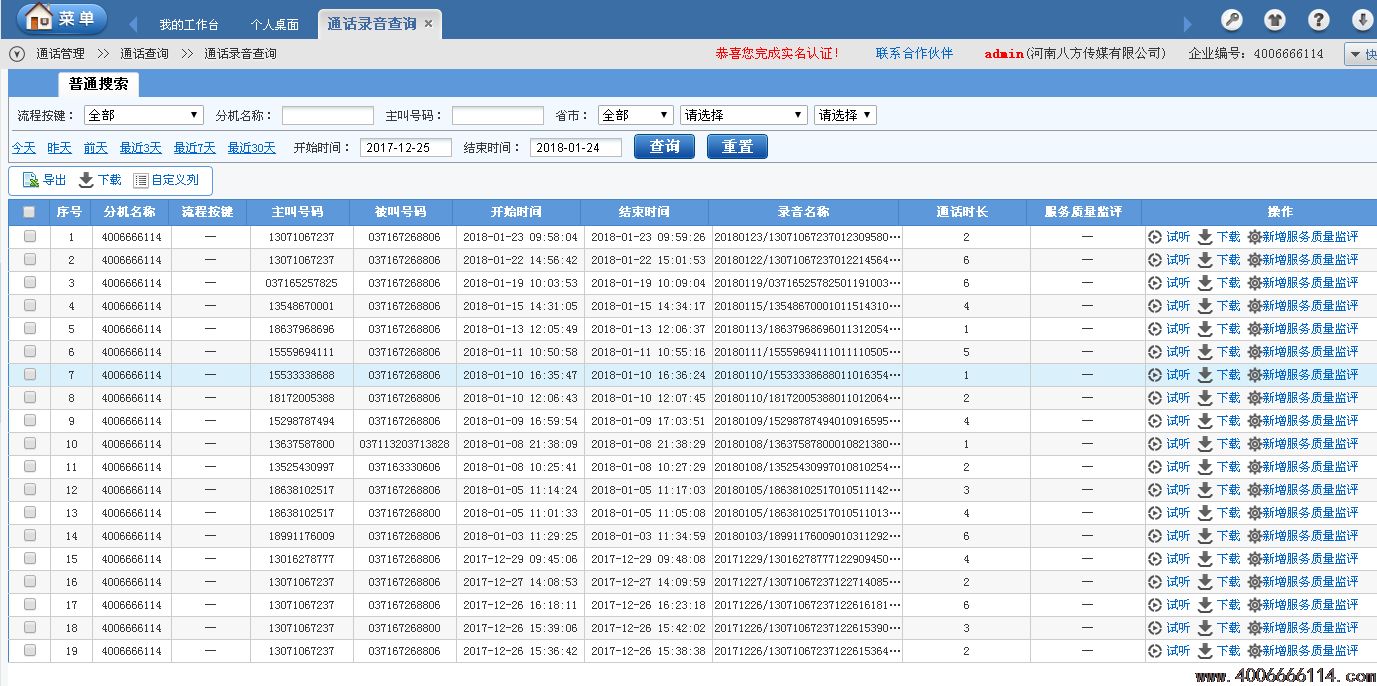The image size is (1377, 686).
Task: Click the export (导出) icon in toolbar
Action: point(31,181)
